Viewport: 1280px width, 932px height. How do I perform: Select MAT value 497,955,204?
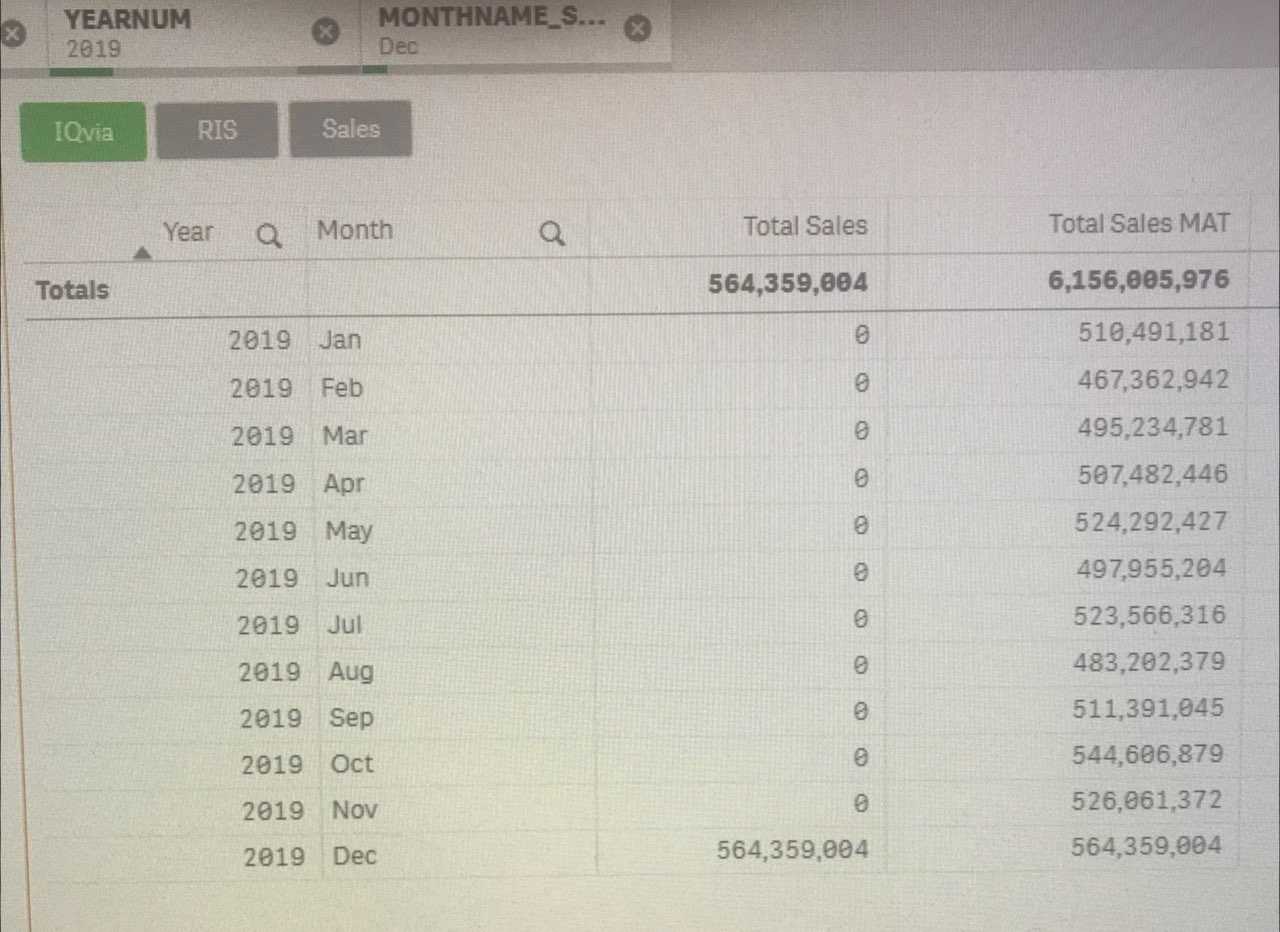pos(1151,568)
